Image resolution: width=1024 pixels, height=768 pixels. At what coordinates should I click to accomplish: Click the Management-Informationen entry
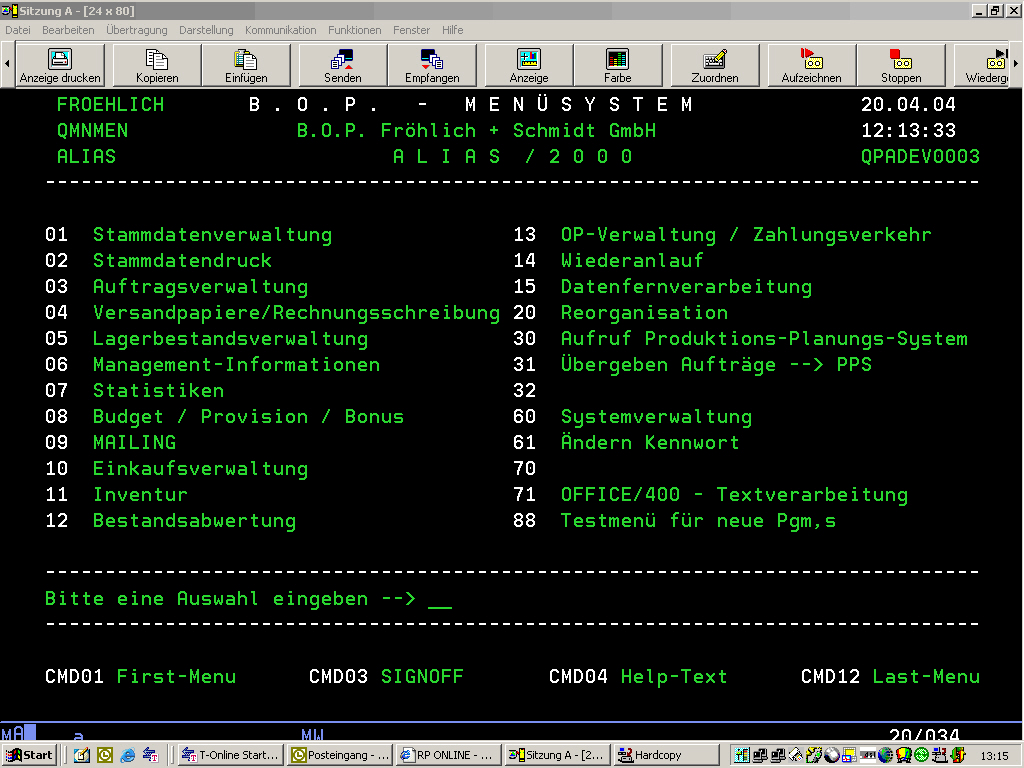(x=236, y=364)
